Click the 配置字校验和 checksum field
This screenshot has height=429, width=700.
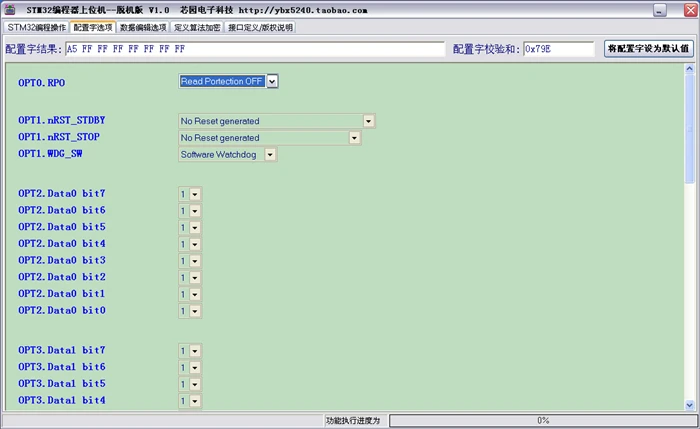pyautogui.click(x=558, y=49)
